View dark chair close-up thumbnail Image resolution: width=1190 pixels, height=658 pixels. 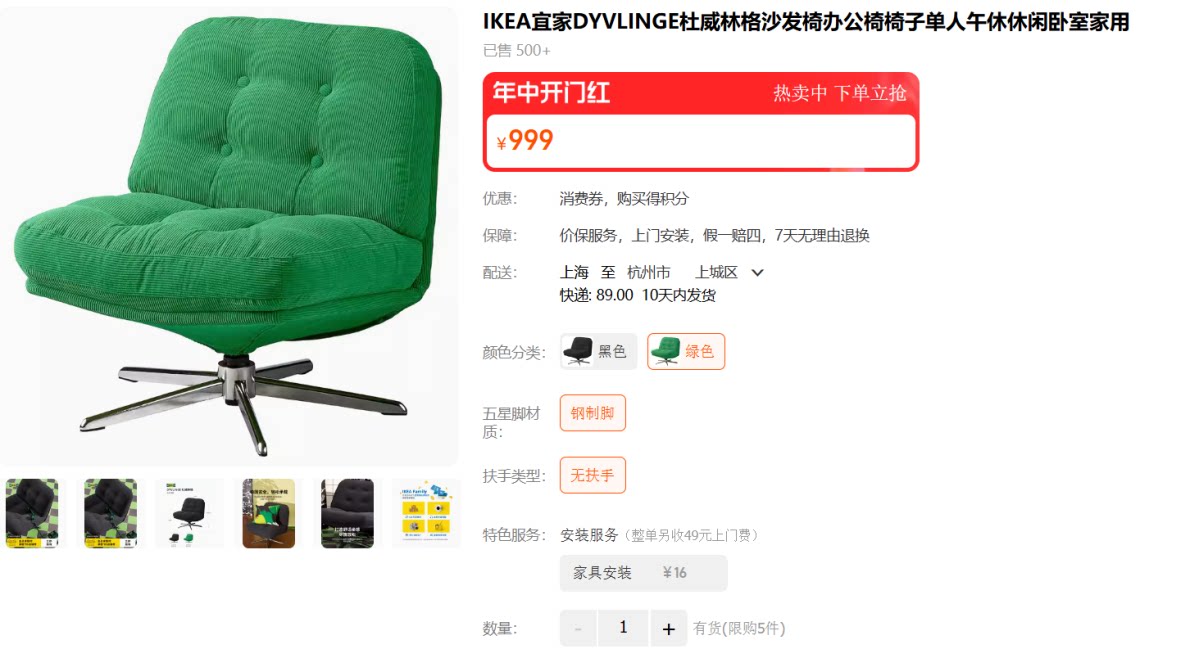[348, 513]
